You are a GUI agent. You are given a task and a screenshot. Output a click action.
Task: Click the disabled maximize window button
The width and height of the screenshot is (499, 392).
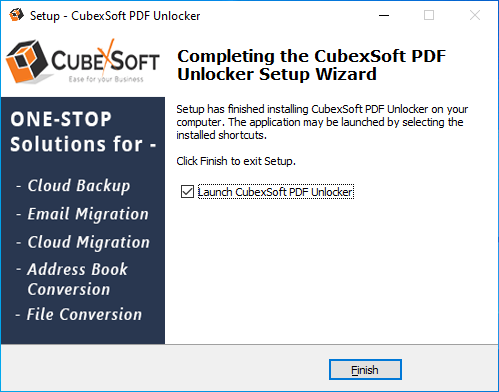click(429, 15)
